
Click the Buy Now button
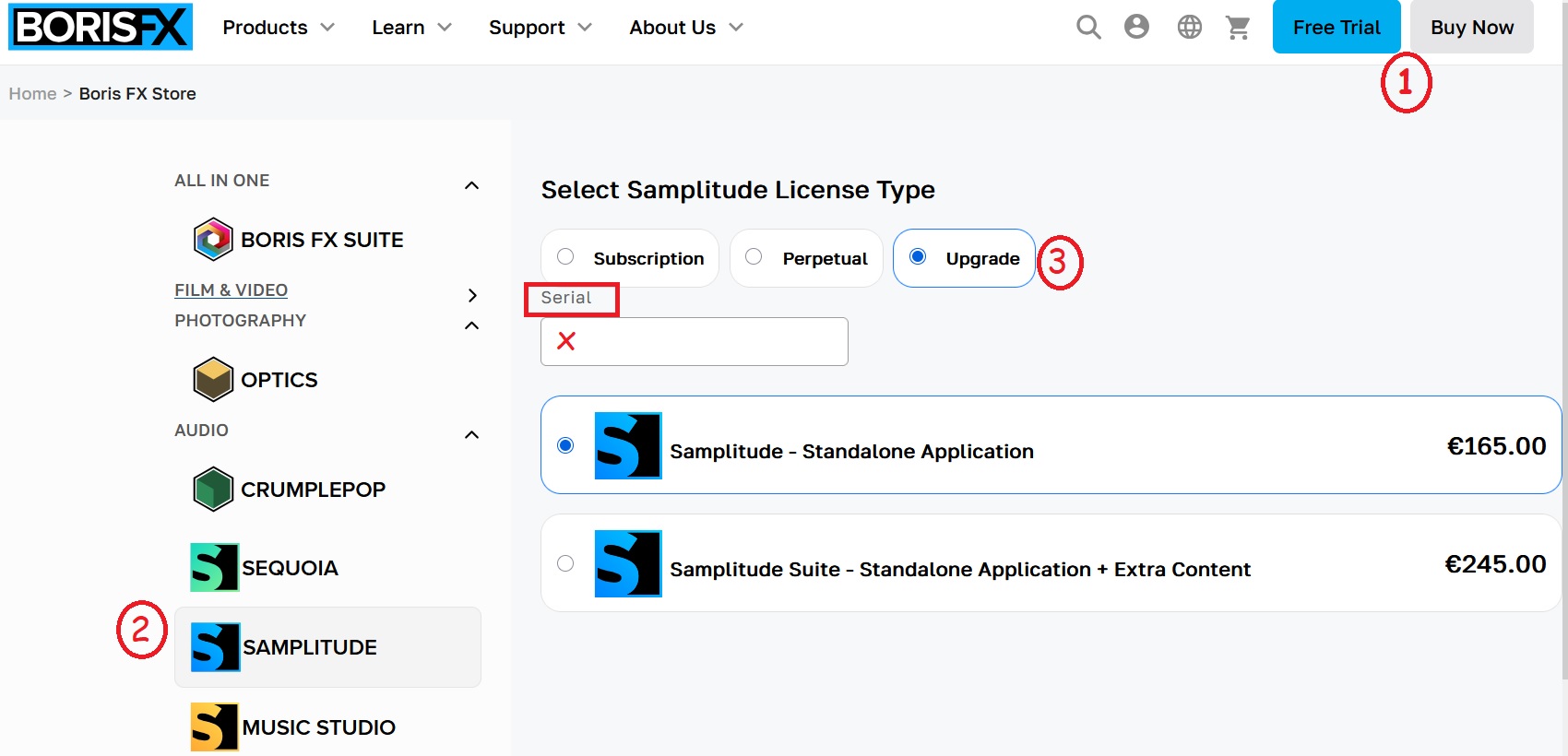pos(1472,27)
